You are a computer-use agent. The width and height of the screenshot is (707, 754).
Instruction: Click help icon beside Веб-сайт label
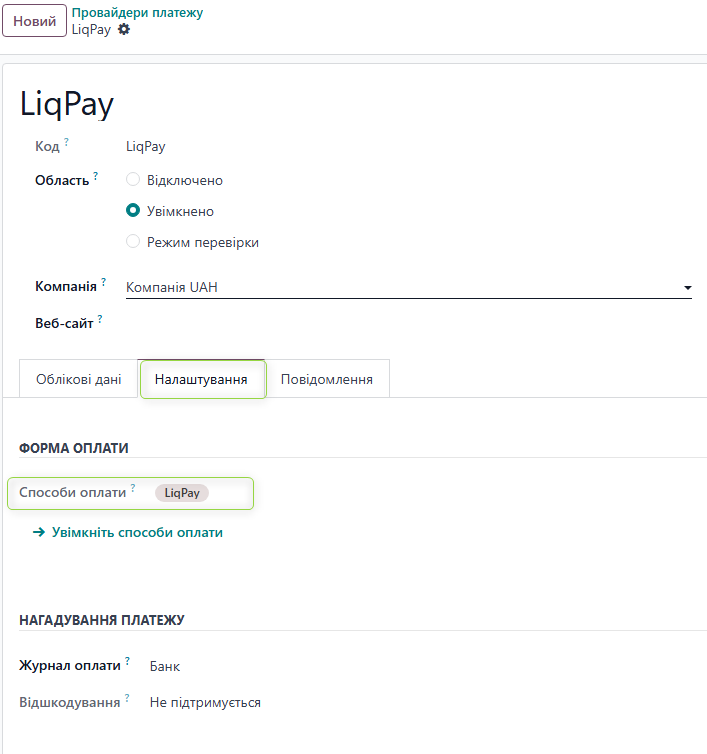(x=100, y=320)
